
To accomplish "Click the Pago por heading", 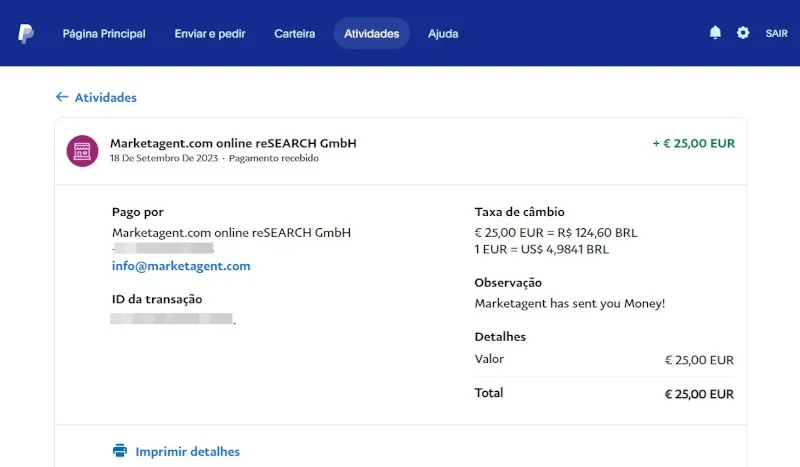I will tap(138, 212).
